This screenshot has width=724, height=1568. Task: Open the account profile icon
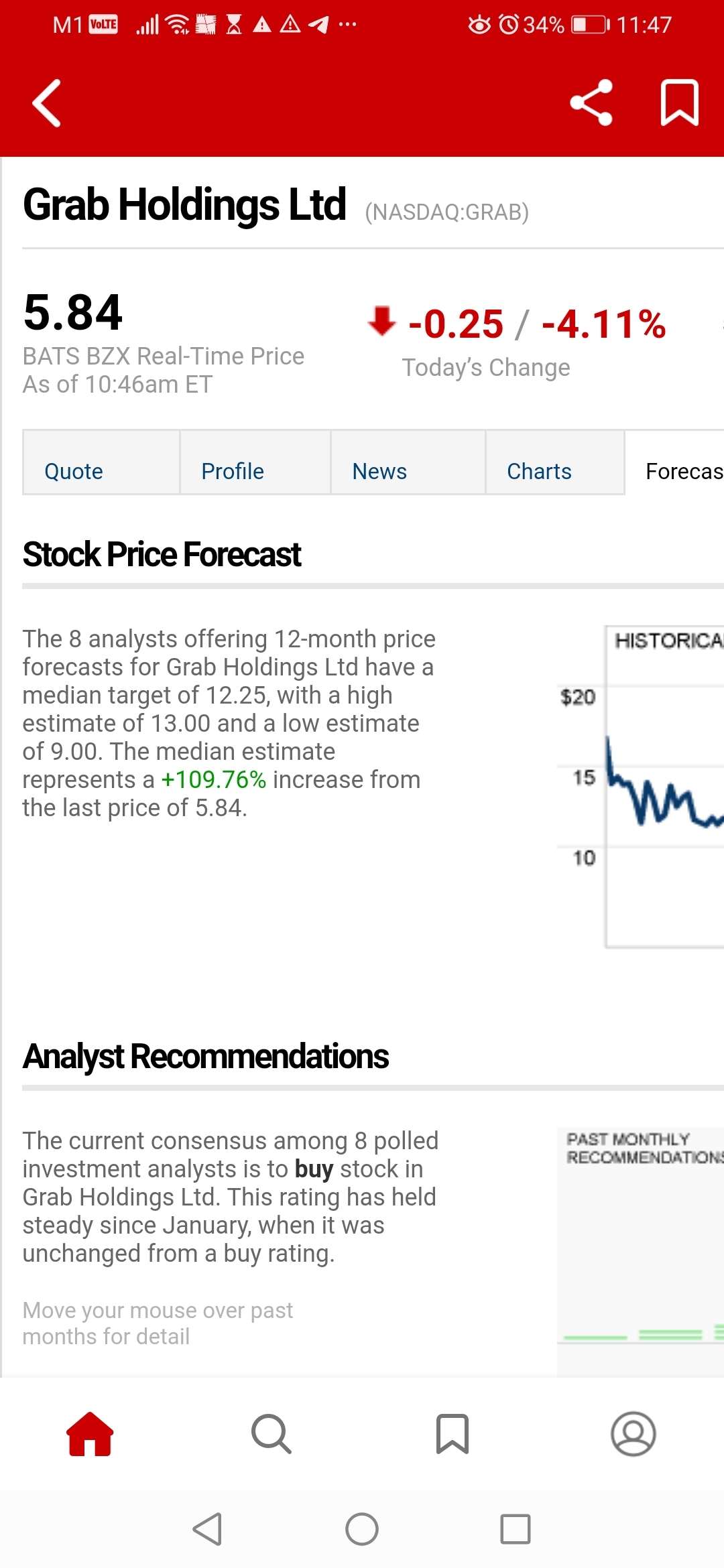[x=633, y=1434]
